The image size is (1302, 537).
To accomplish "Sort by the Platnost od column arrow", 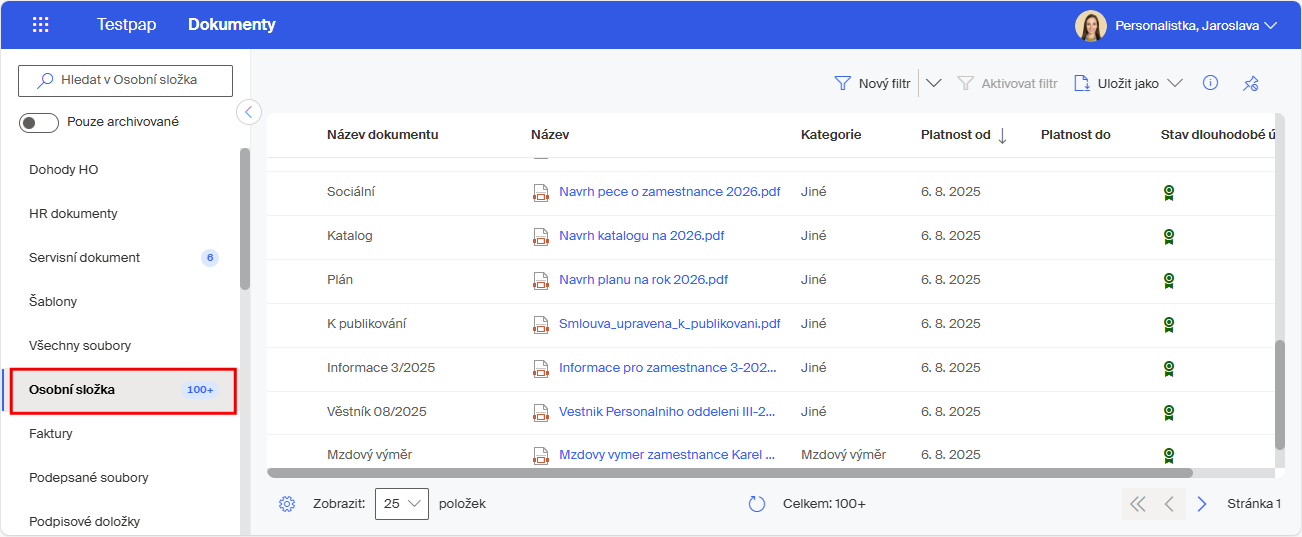I will [1002, 135].
